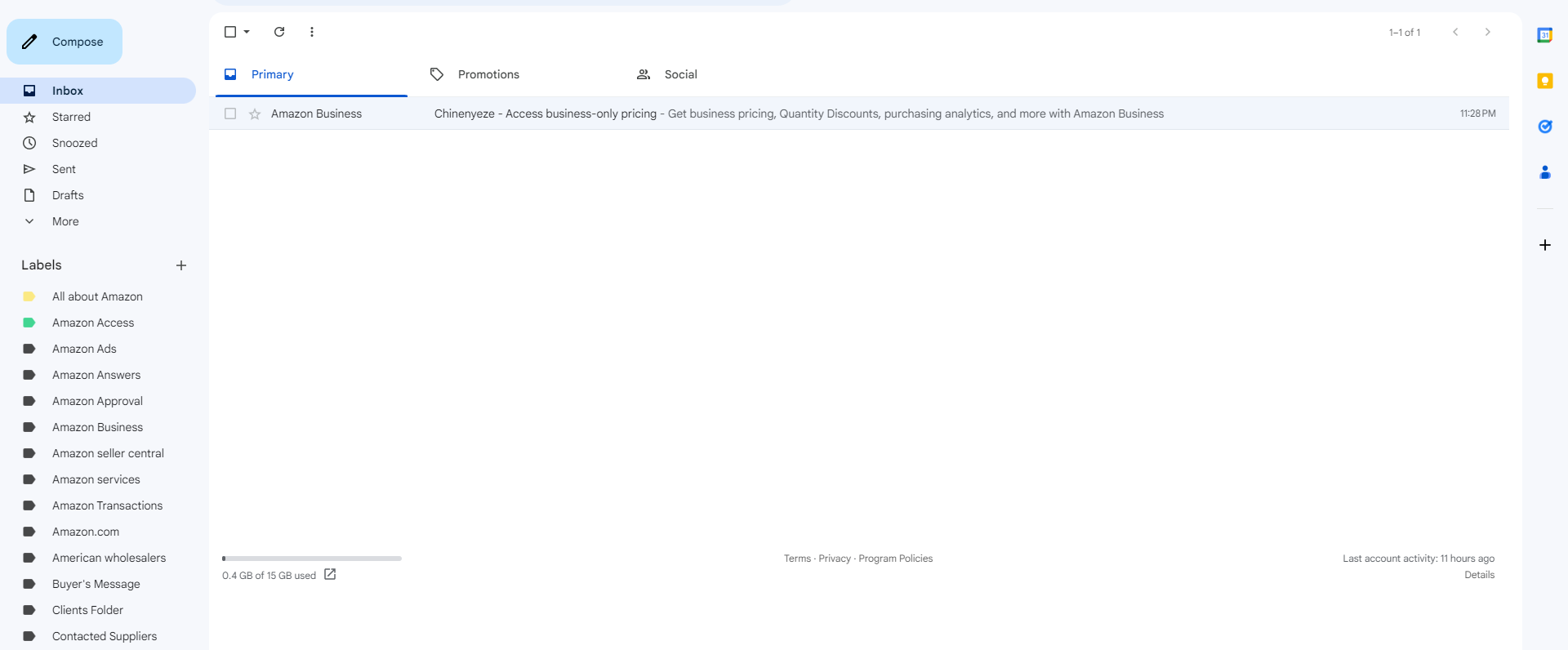Open the Program Policies link

click(x=896, y=559)
